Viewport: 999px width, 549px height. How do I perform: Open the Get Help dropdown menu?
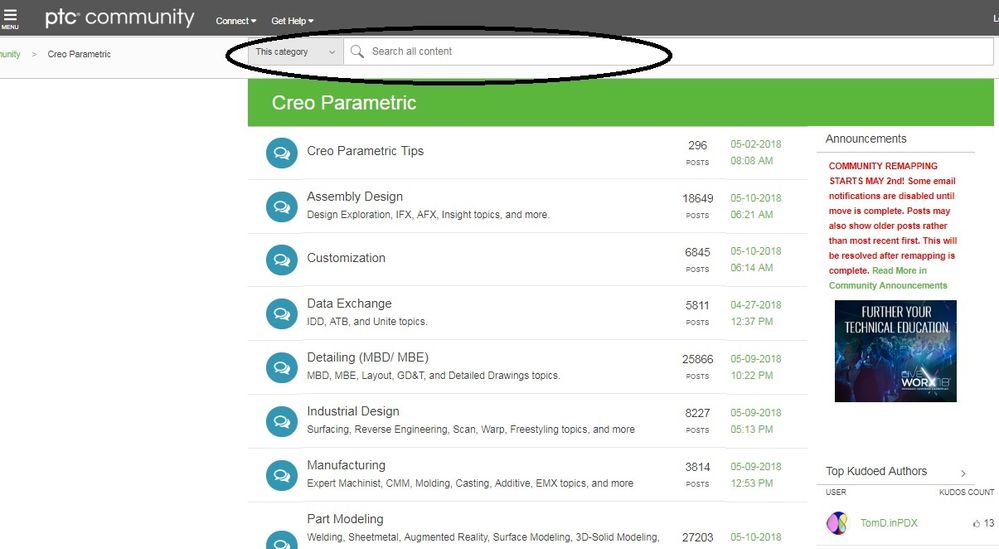(x=292, y=21)
